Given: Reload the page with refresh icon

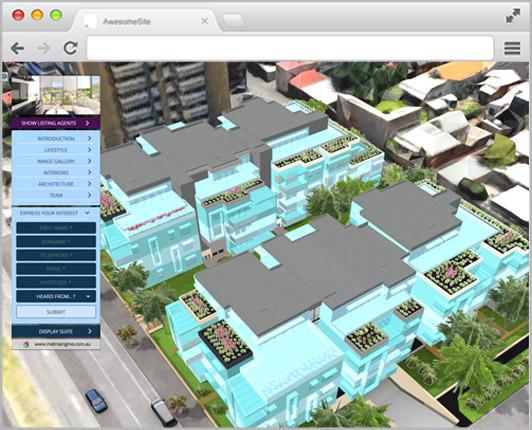Looking at the screenshot, I should pos(71,48).
